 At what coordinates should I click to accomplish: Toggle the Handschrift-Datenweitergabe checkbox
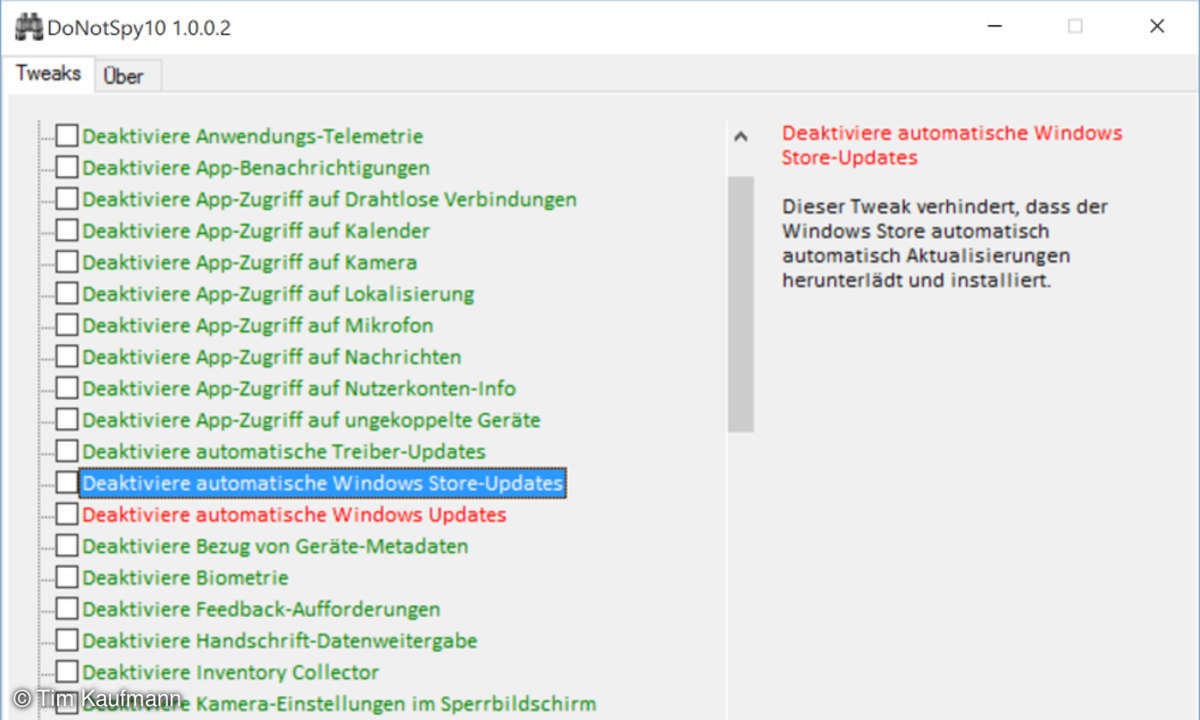[x=66, y=640]
